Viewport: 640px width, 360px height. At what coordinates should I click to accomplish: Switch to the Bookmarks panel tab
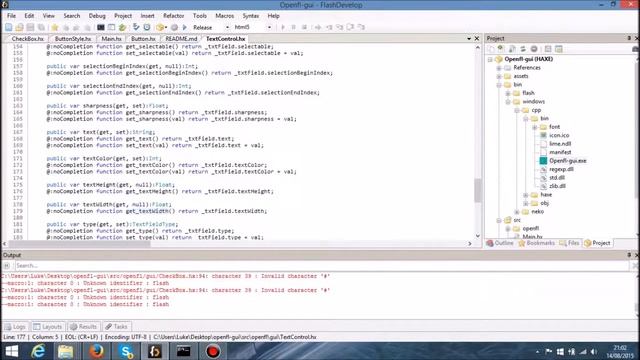coord(537,243)
